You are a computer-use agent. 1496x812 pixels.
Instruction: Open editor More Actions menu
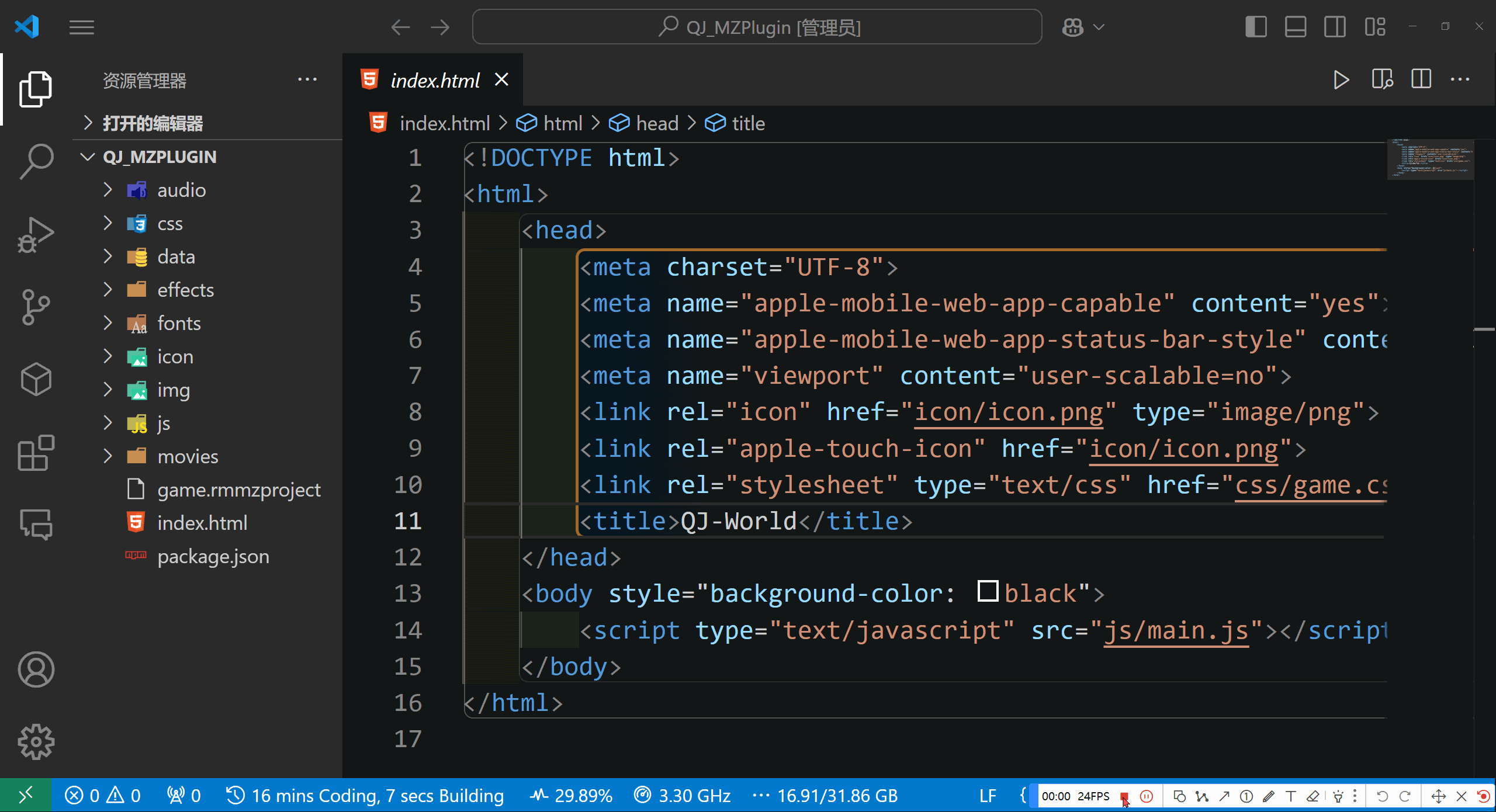(1460, 79)
